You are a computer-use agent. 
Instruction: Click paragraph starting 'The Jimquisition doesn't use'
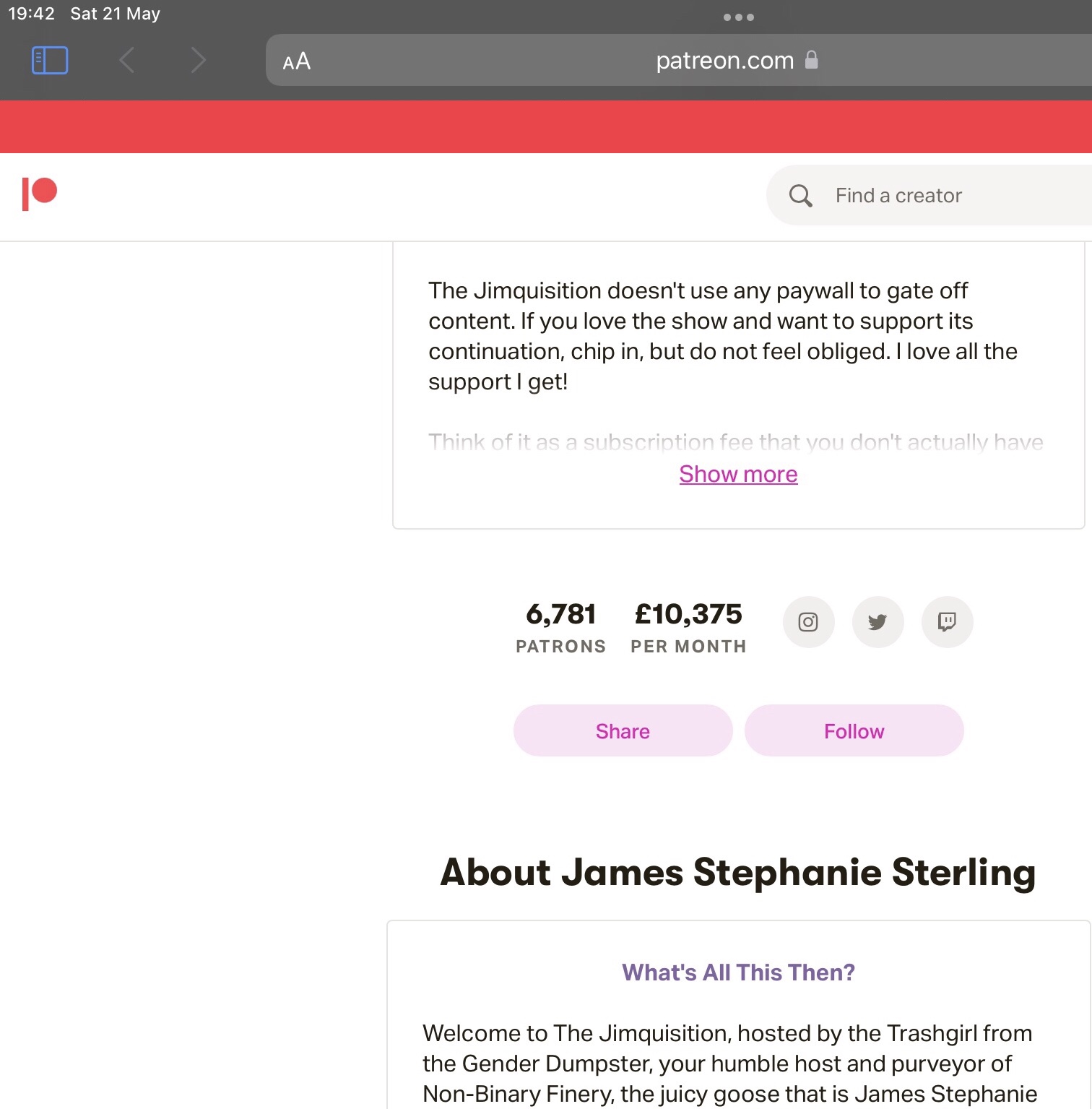tap(722, 336)
